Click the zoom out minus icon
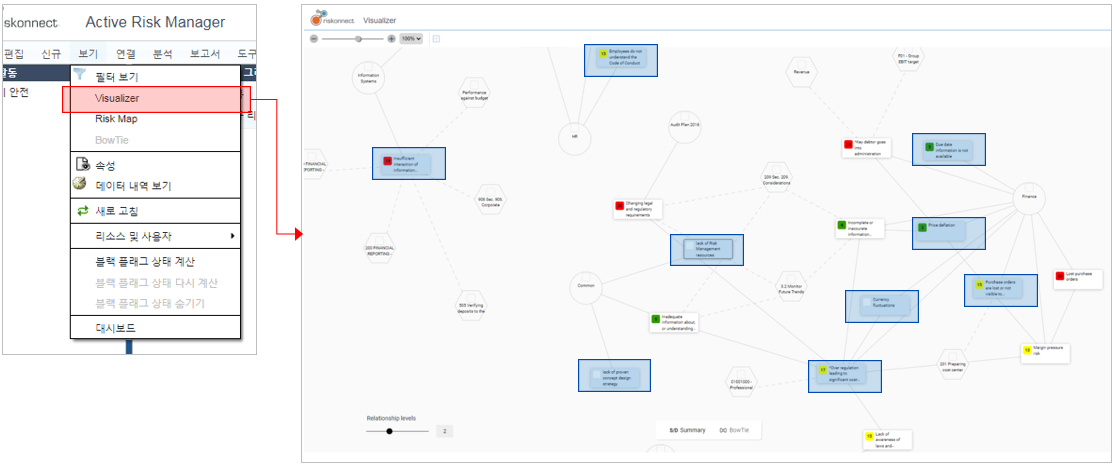This screenshot has width=1115, height=465. pyautogui.click(x=314, y=38)
